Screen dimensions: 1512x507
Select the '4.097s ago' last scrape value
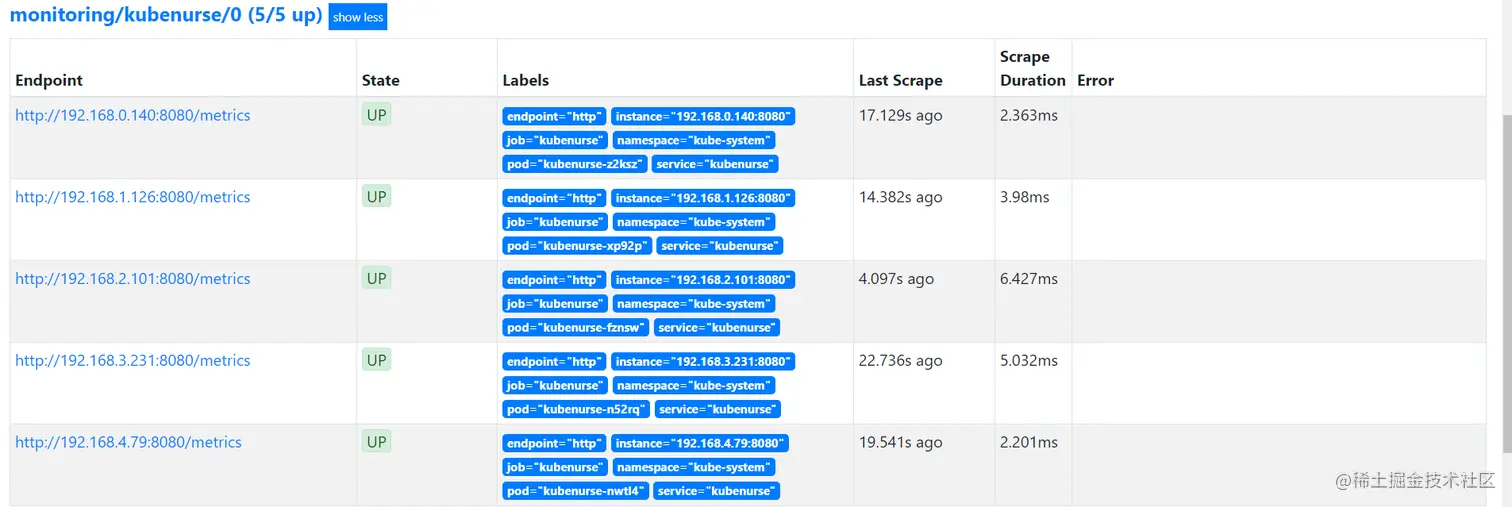click(x=897, y=279)
